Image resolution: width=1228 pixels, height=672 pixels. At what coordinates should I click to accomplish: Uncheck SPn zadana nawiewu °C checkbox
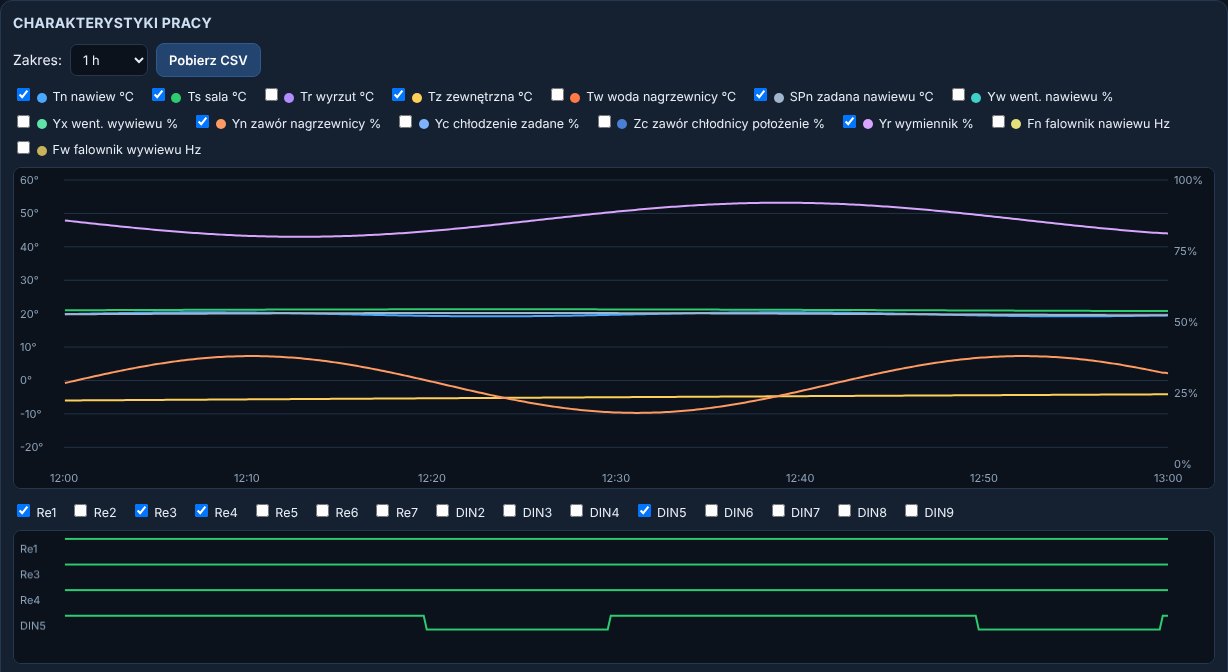(x=760, y=95)
